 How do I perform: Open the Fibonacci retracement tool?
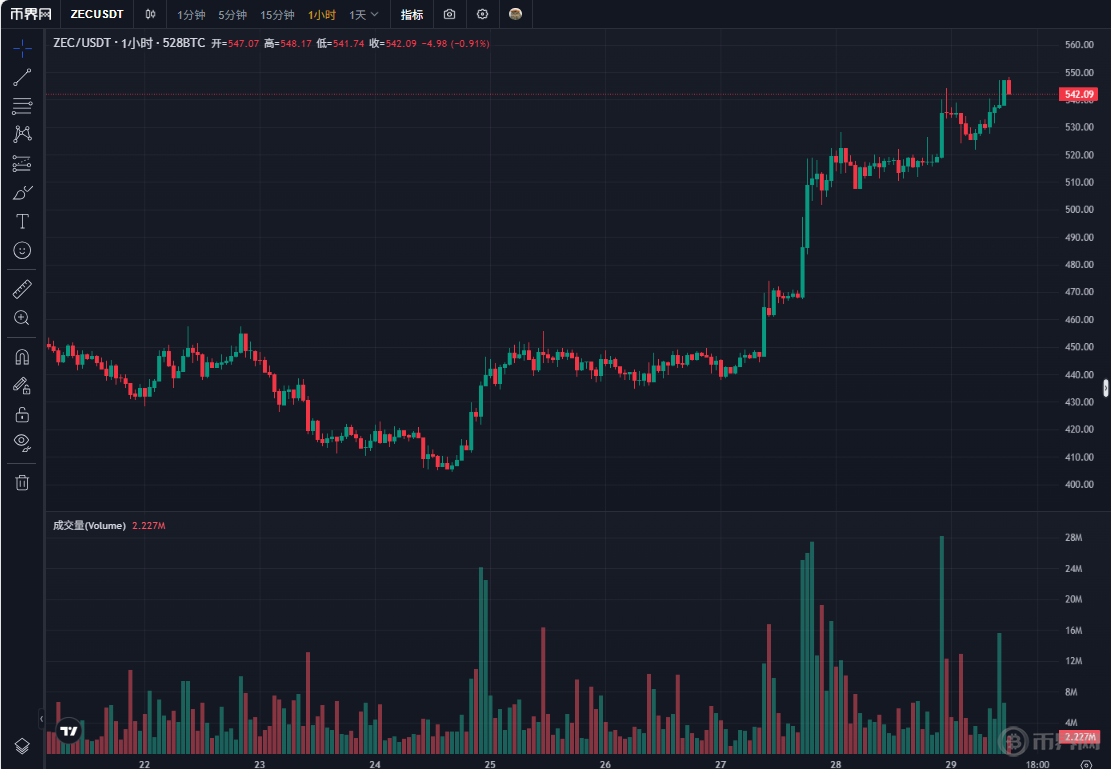tap(22, 106)
